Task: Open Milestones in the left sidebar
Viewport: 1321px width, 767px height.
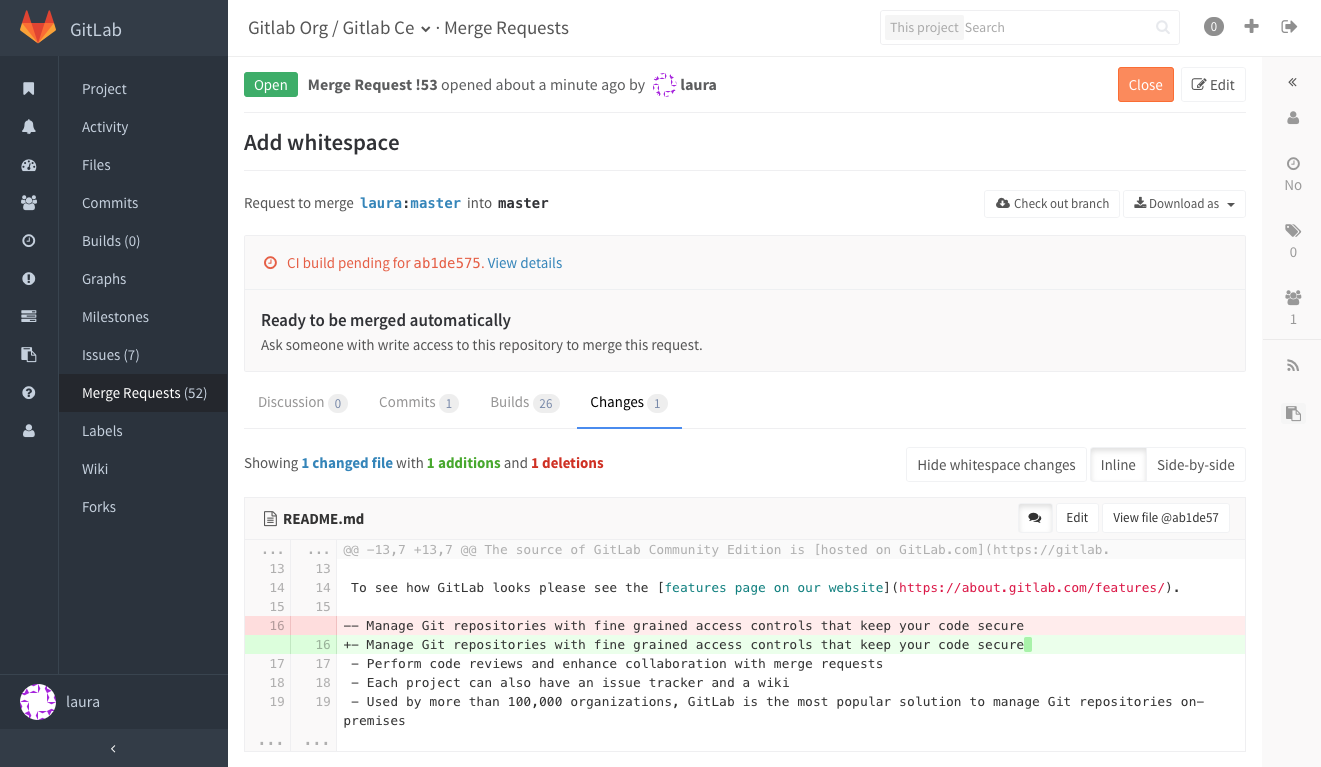Action: (115, 317)
